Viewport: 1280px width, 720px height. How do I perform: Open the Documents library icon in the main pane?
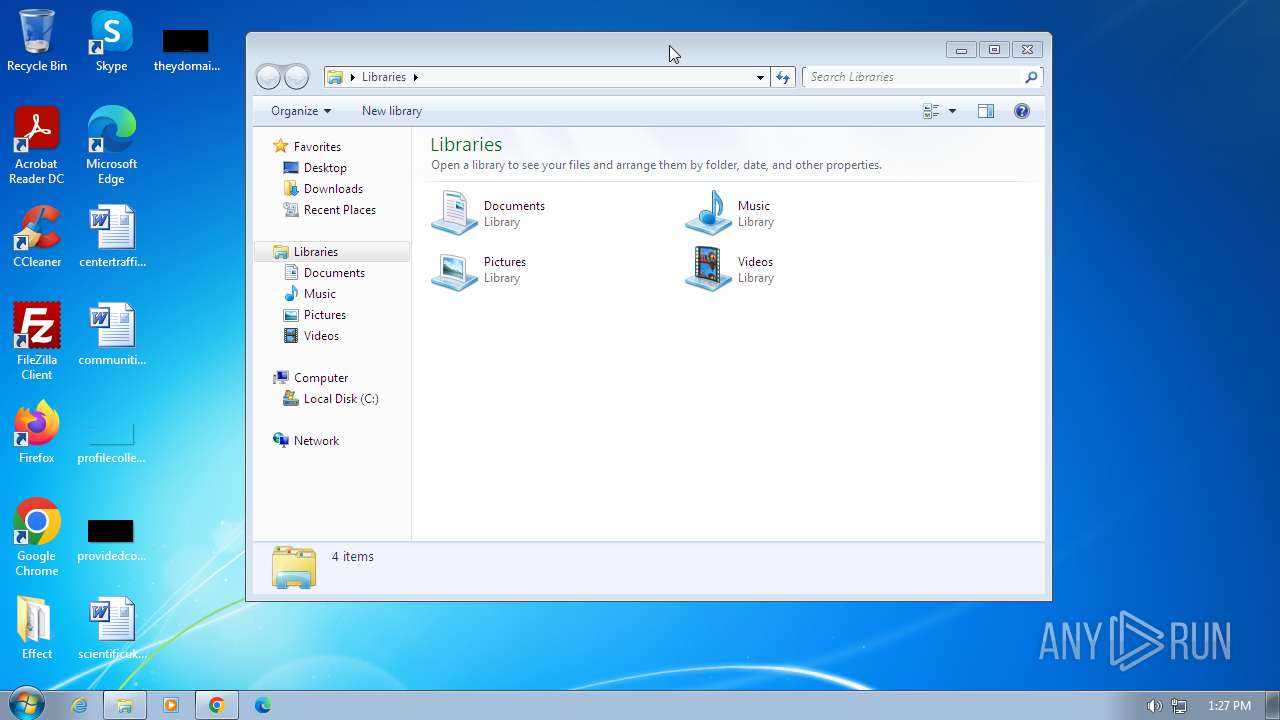point(455,213)
